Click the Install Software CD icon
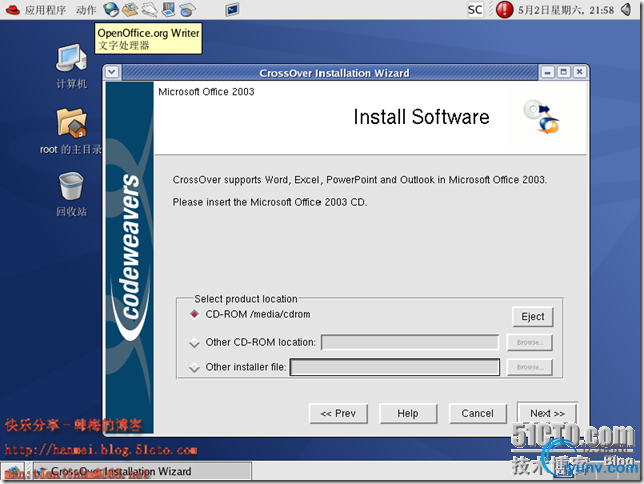This screenshot has height=484, width=644. point(542,117)
